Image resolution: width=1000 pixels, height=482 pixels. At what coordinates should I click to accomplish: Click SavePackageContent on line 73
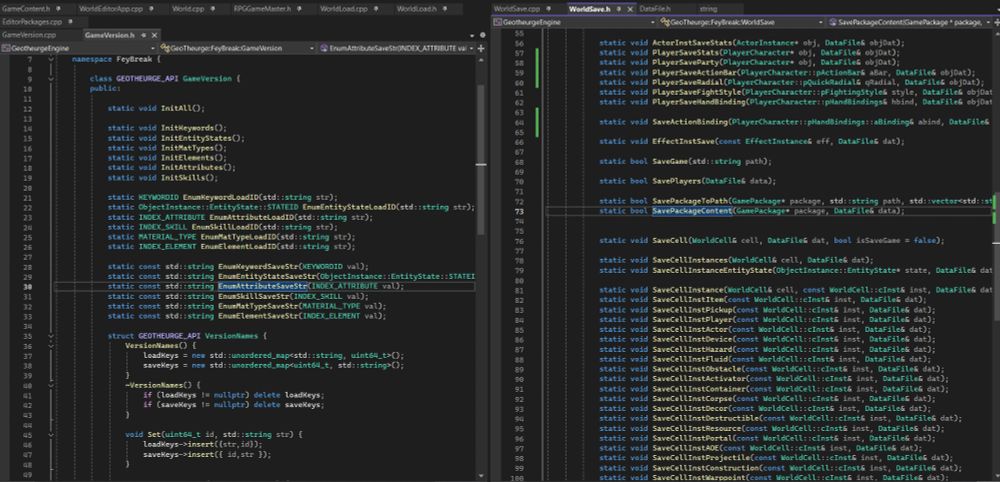point(692,210)
